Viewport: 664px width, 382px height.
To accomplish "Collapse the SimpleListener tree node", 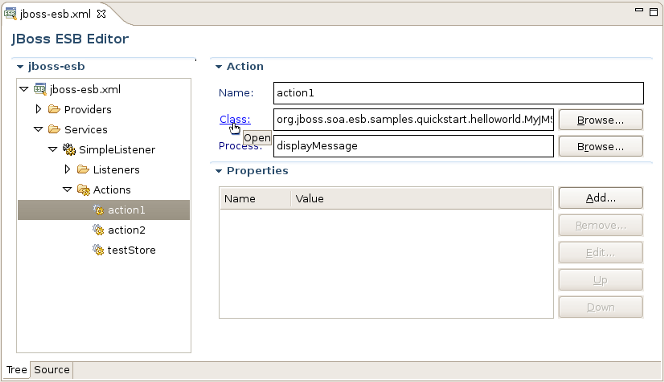I will [x=53, y=149].
